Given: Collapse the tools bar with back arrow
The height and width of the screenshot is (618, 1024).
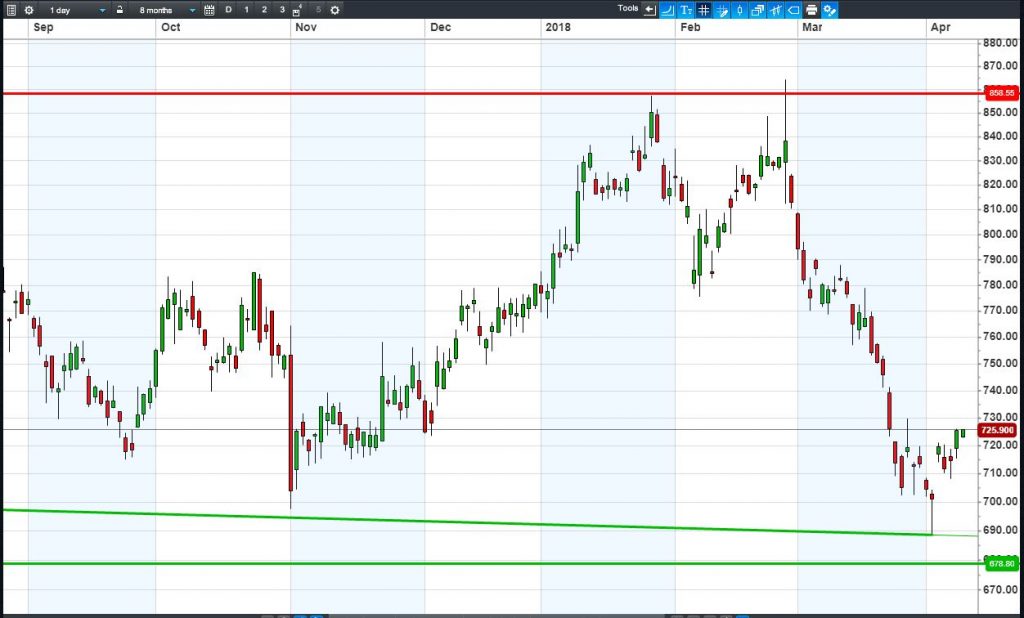Looking at the screenshot, I should point(649,10).
